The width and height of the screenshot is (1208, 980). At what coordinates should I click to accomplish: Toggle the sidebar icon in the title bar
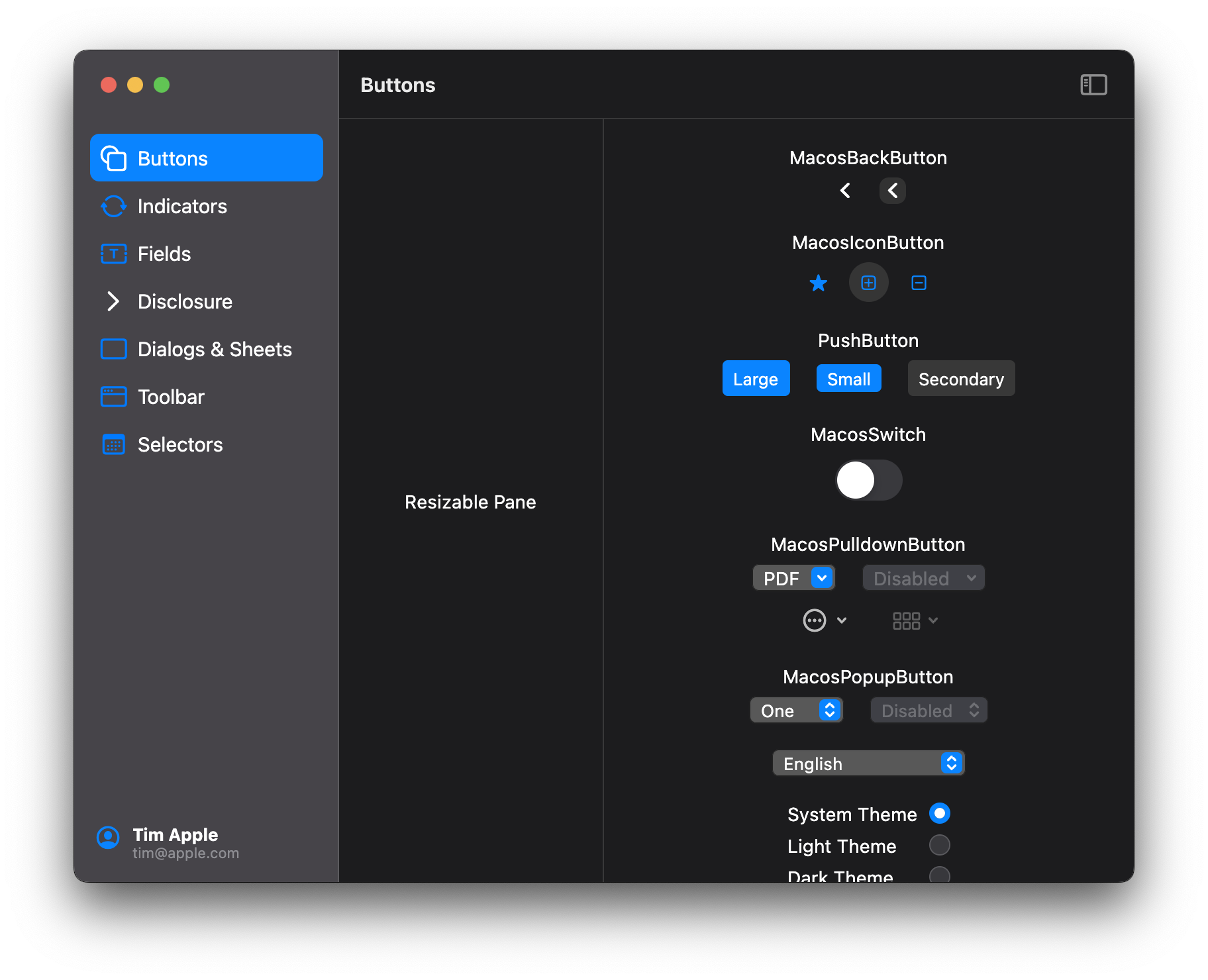pyautogui.click(x=1093, y=85)
